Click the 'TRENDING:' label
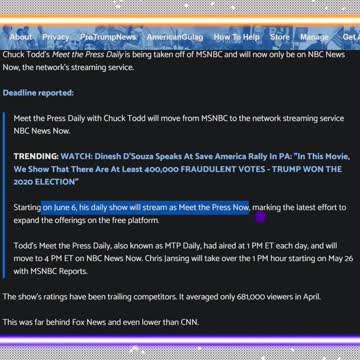 point(36,156)
